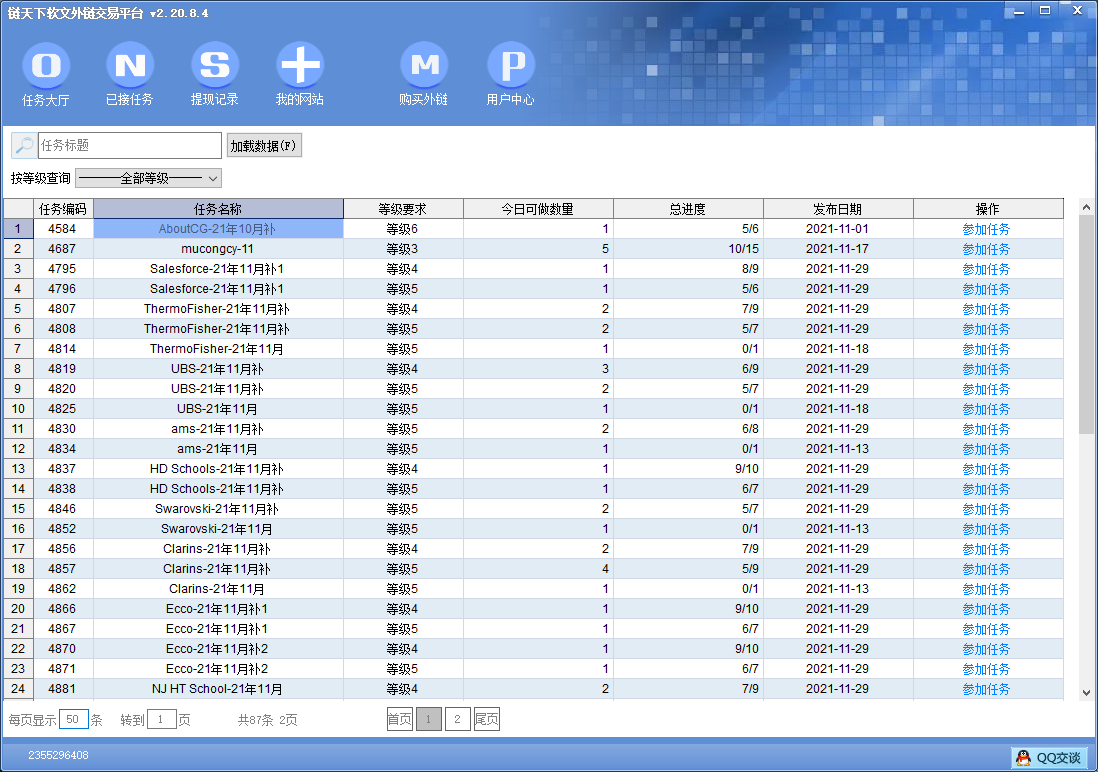
Task: Go to first page with 首页 button
Action: coord(400,719)
